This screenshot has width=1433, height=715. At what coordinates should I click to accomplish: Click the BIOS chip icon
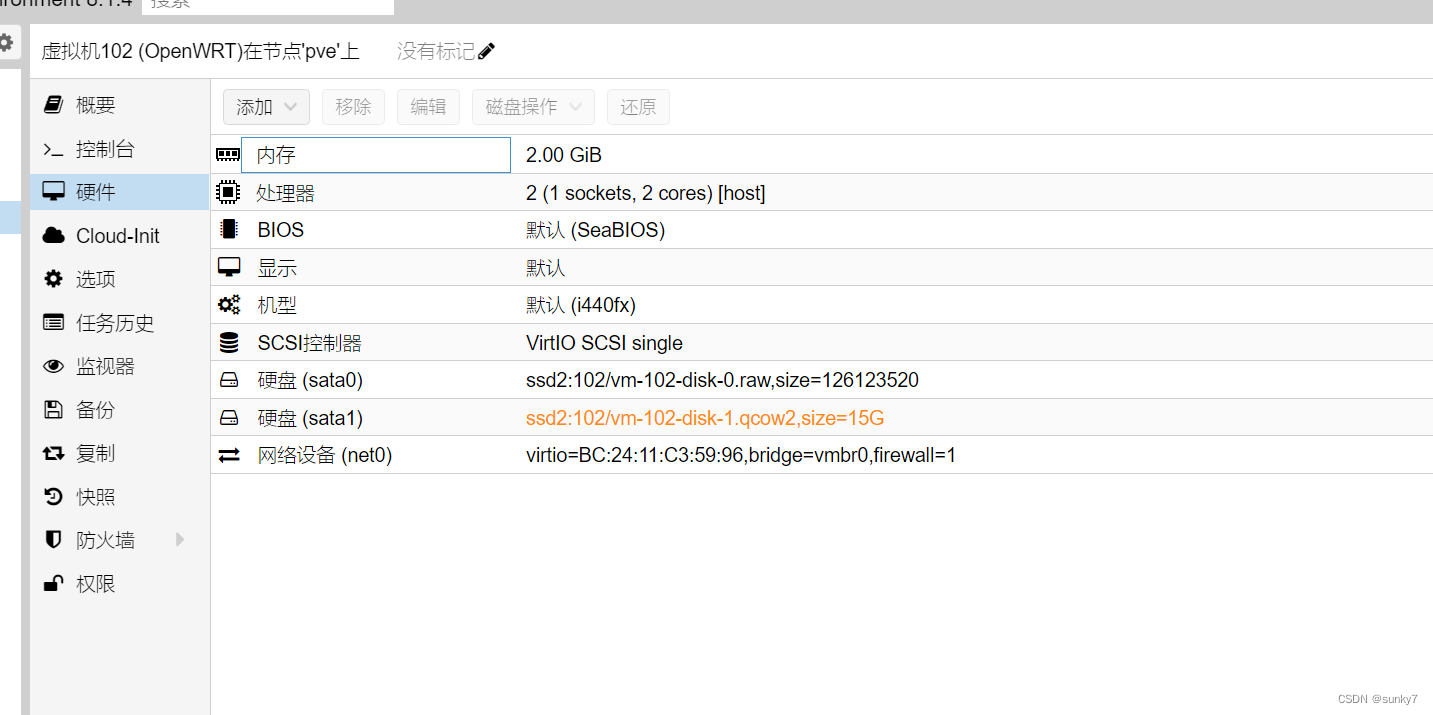228,229
